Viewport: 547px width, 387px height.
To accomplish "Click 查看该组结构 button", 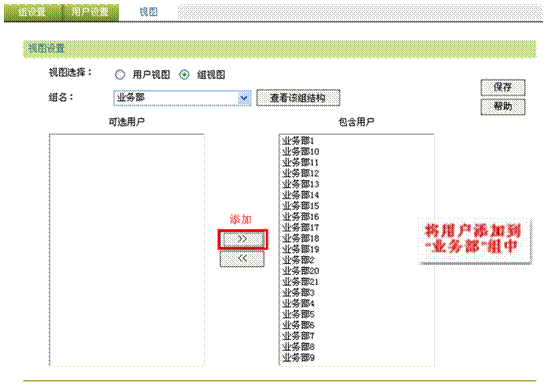I will click(298, 98).
